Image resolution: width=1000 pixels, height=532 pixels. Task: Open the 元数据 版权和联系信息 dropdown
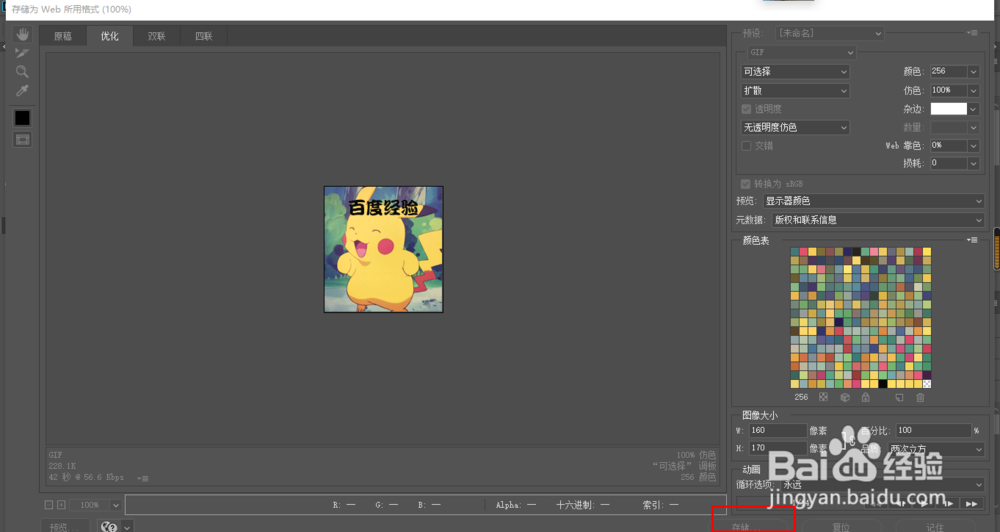click(878, 220)
